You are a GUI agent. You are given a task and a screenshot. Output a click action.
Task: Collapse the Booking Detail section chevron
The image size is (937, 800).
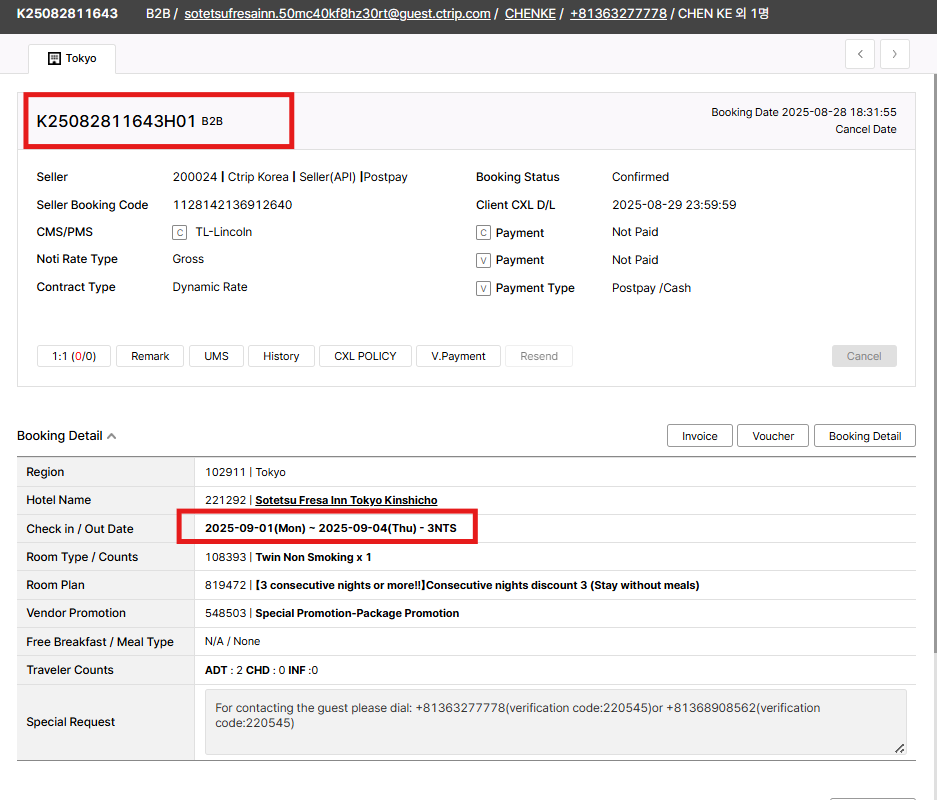pyautogui.click(x=112, y=436)
